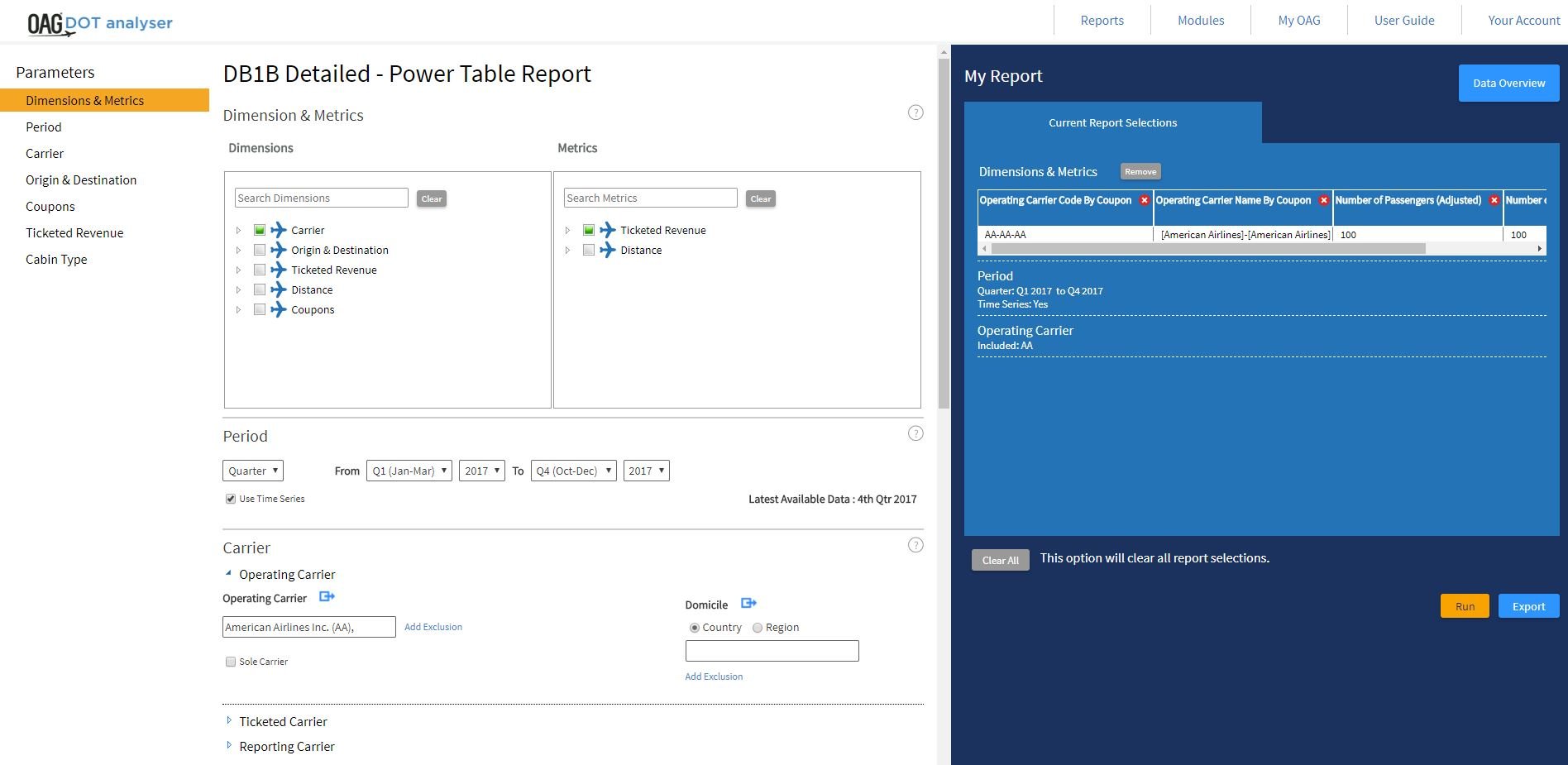
Task: Check Distance metric checkbox
Action: [589, 250]
